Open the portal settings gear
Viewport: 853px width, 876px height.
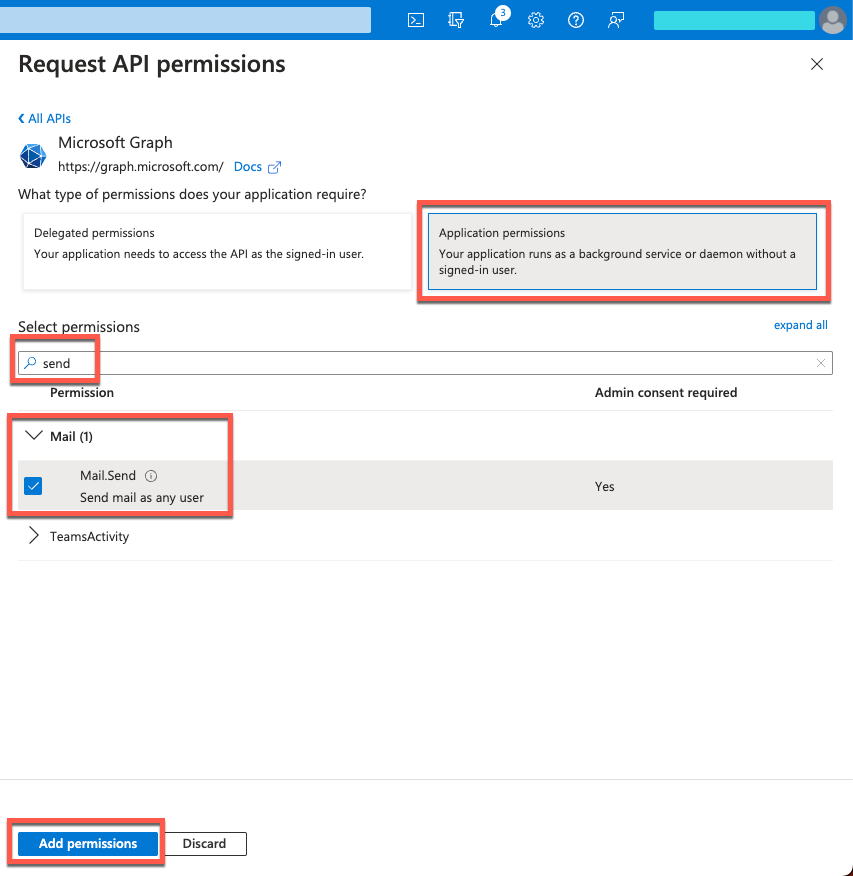point(535,19)
